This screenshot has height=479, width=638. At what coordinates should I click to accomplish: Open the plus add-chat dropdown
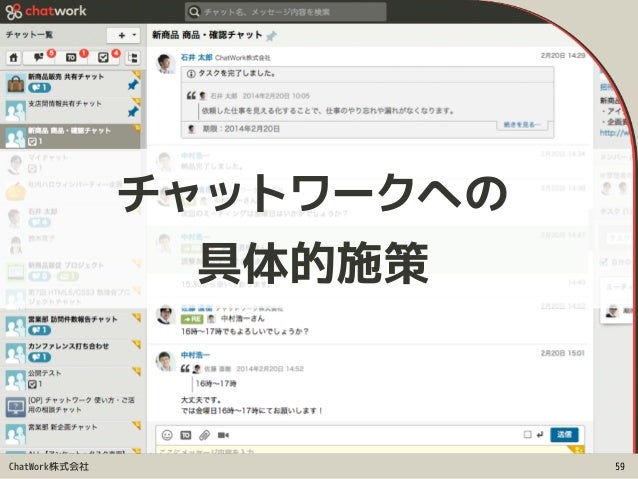124,35
